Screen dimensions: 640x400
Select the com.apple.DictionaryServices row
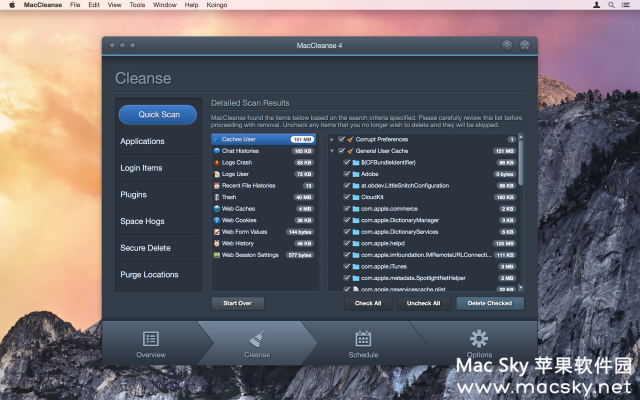423,232
